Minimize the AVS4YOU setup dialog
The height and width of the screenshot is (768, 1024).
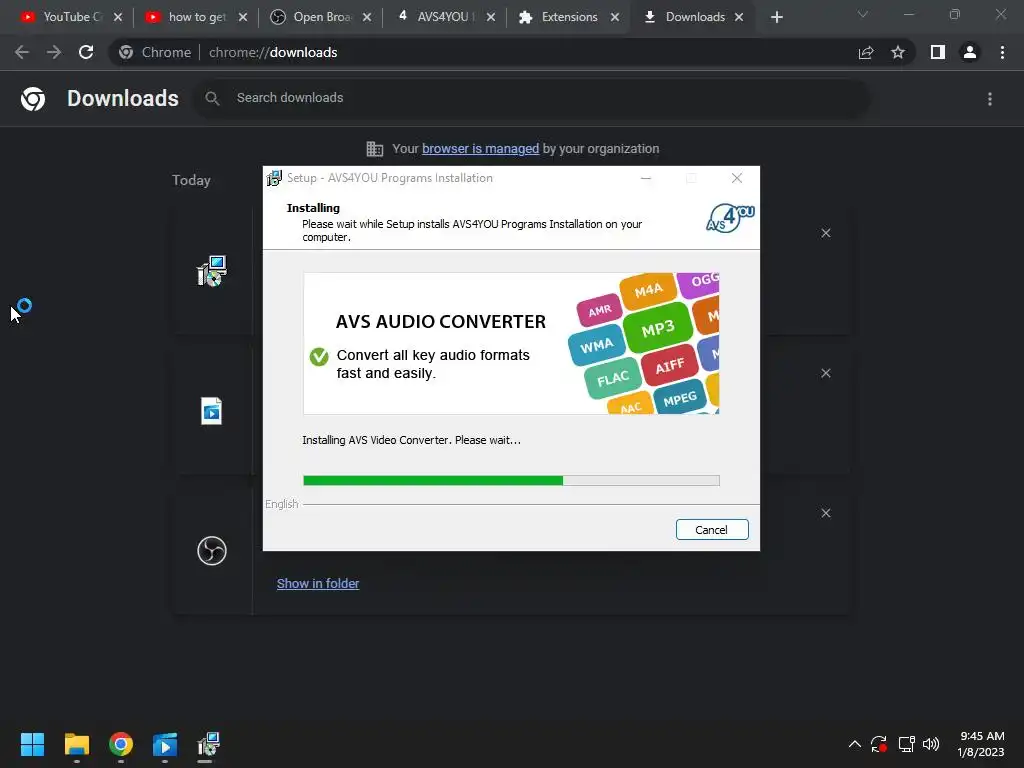click(x=646, y=178)
